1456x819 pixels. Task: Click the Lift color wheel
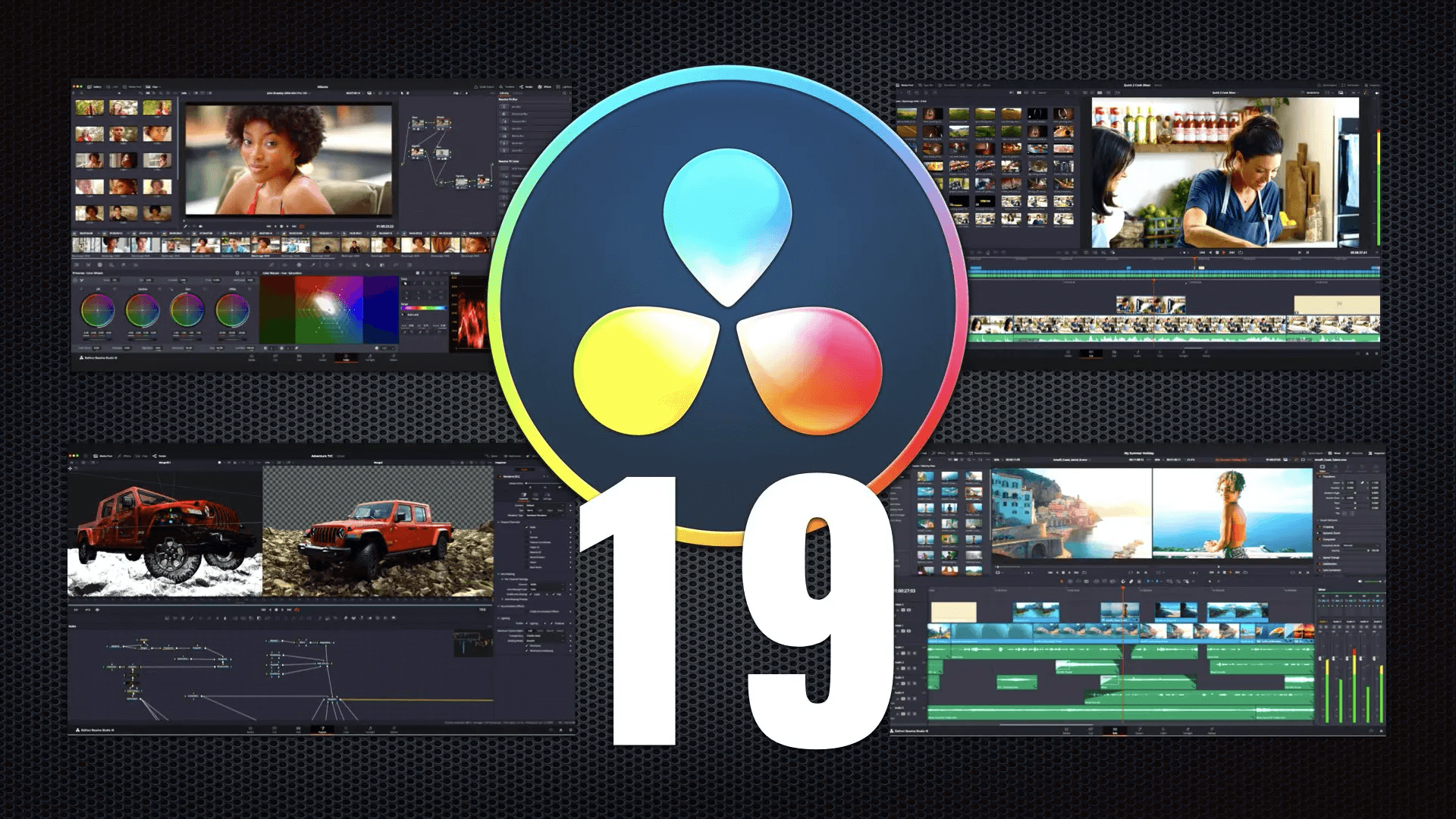98,311
